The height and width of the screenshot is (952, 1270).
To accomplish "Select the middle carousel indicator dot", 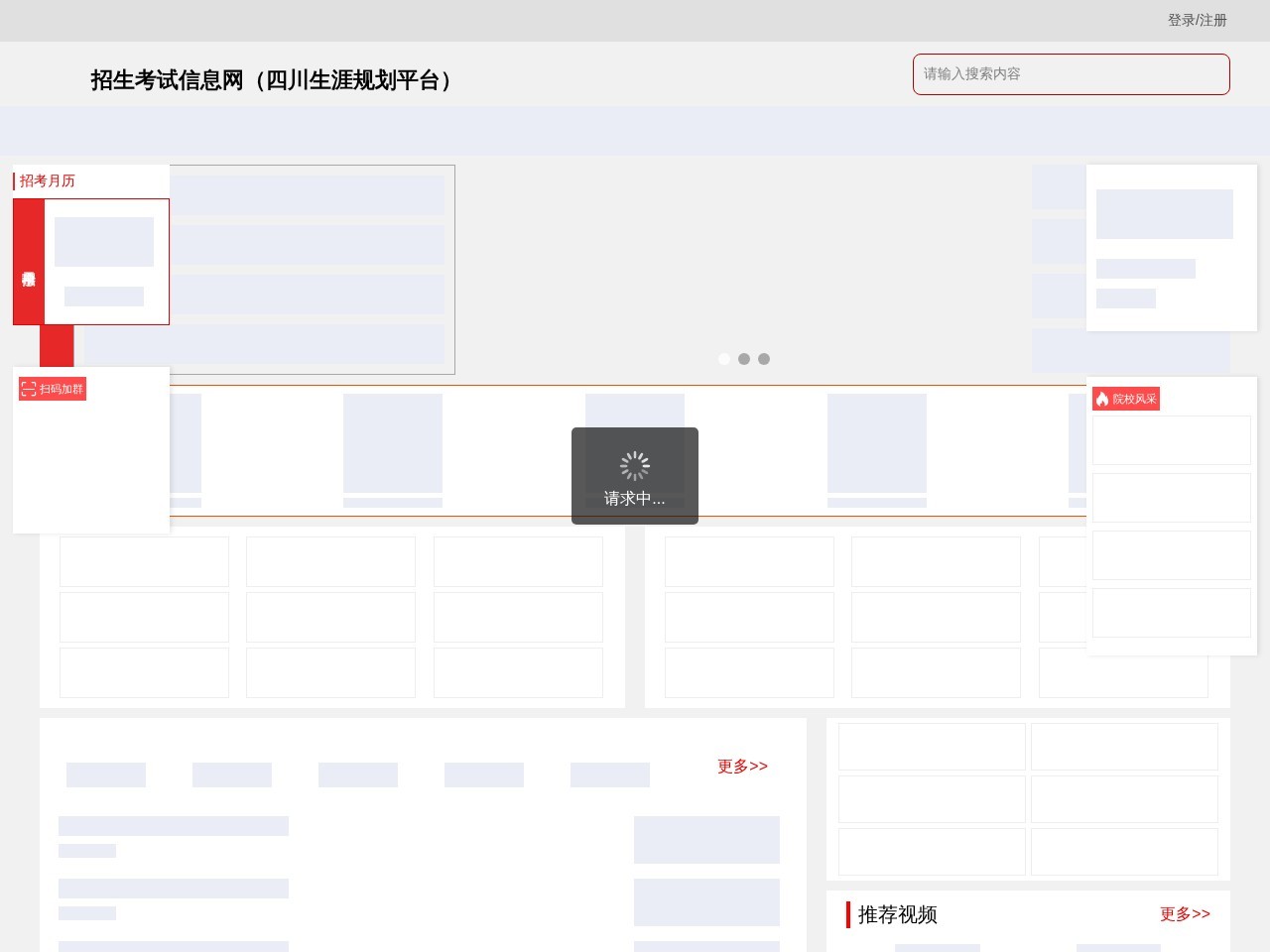I will coord(744,359).
